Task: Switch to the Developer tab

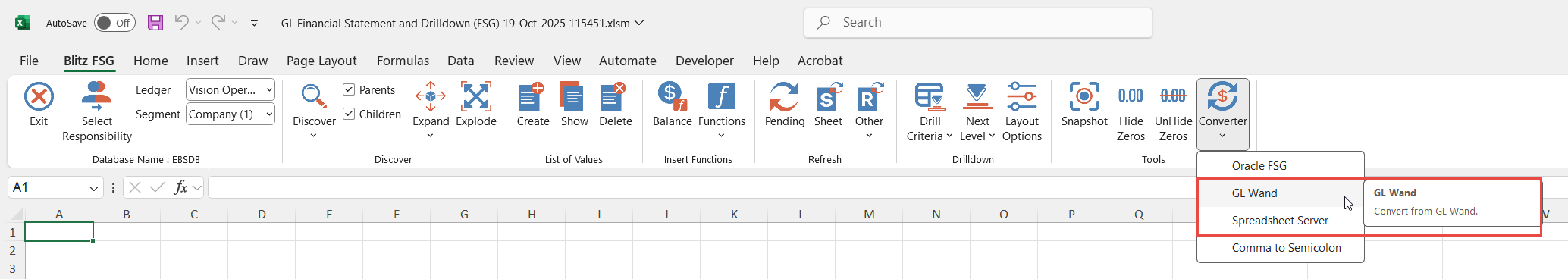Action: [x=704, y=61]
